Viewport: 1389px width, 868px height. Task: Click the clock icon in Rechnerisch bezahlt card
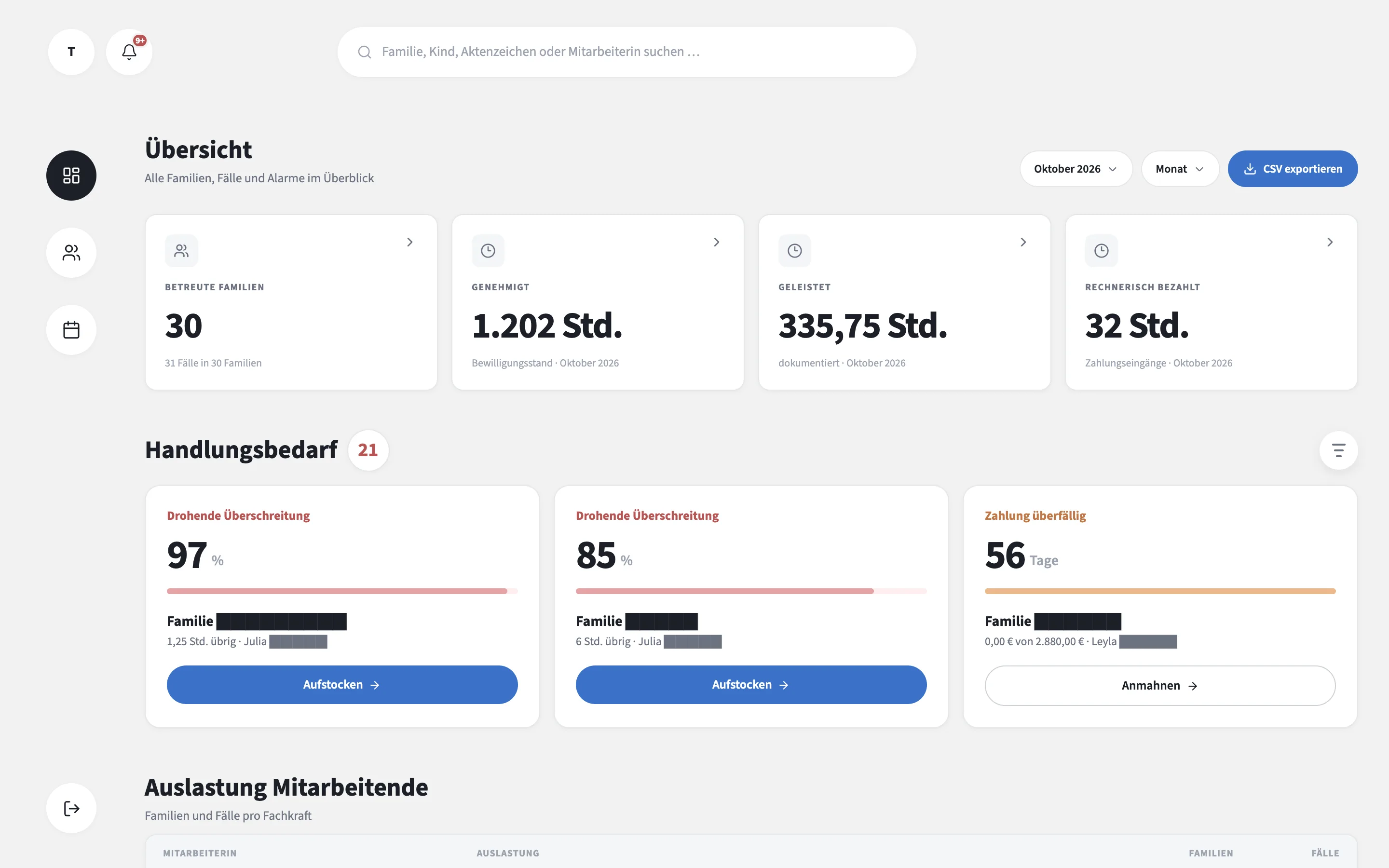click(x=1102, y=251)
